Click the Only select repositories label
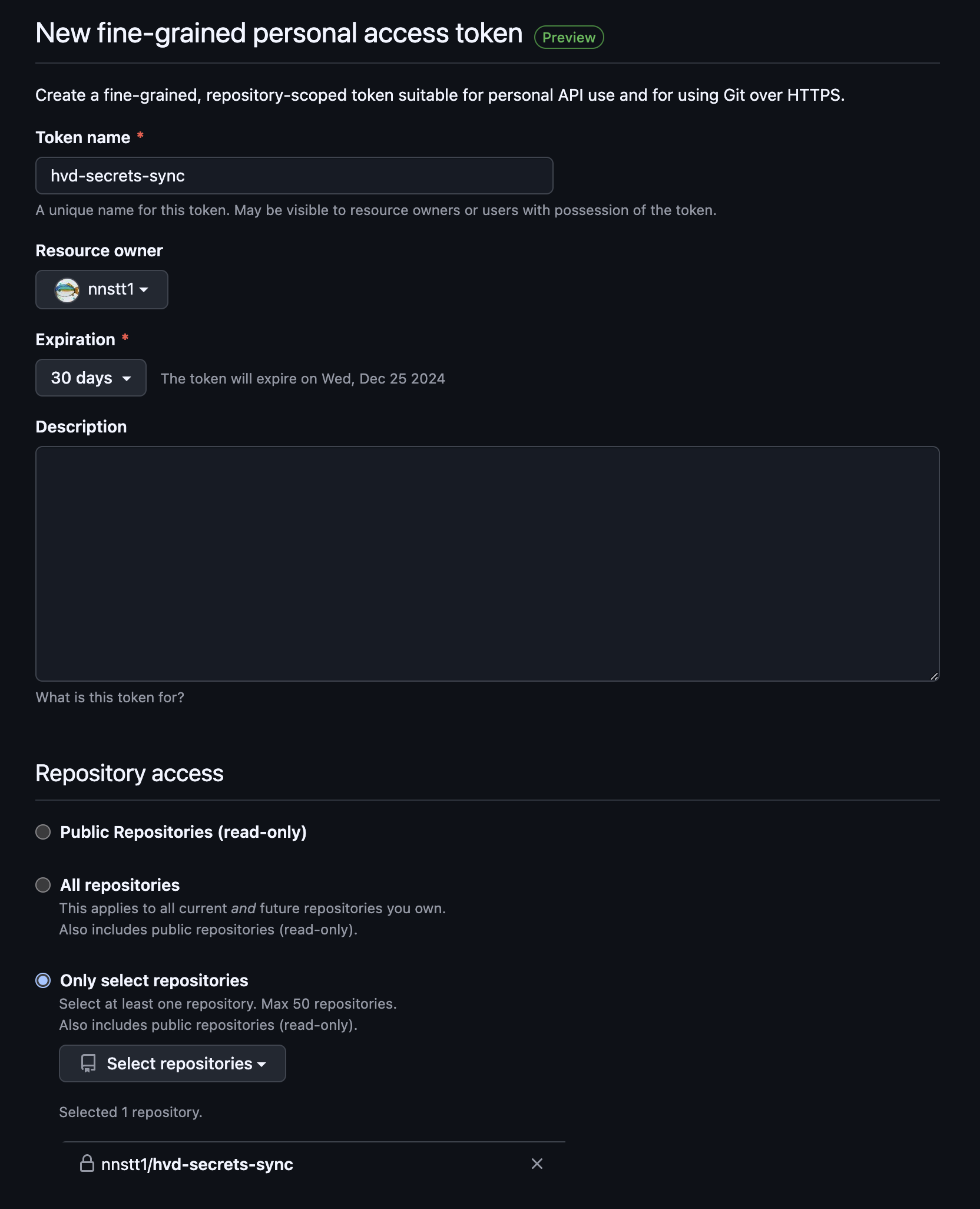 pos(154,980)
